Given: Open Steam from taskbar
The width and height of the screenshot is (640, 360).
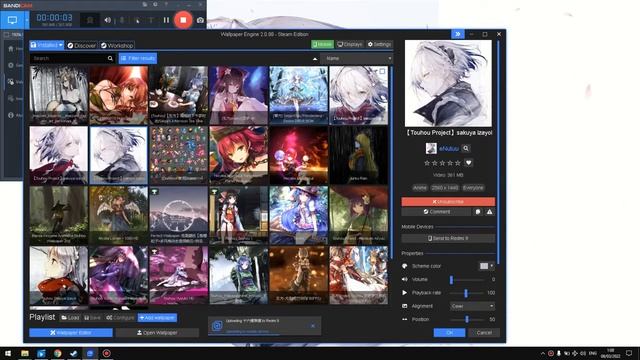Looking at the screenshot, I should [74, 353].
